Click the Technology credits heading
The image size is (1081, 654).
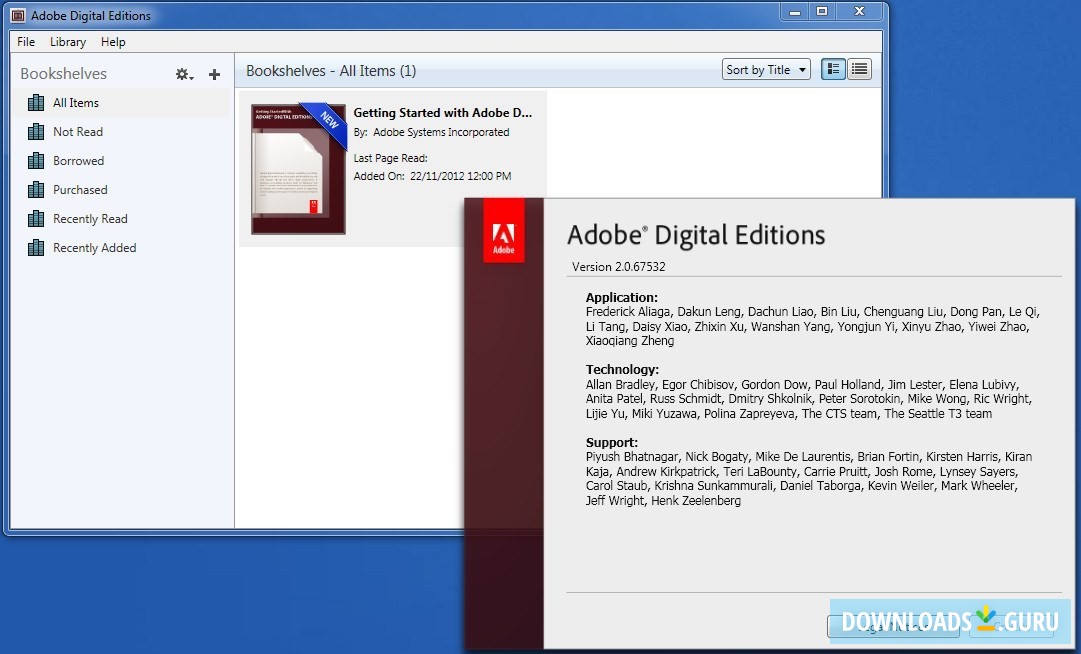(623, 369)
